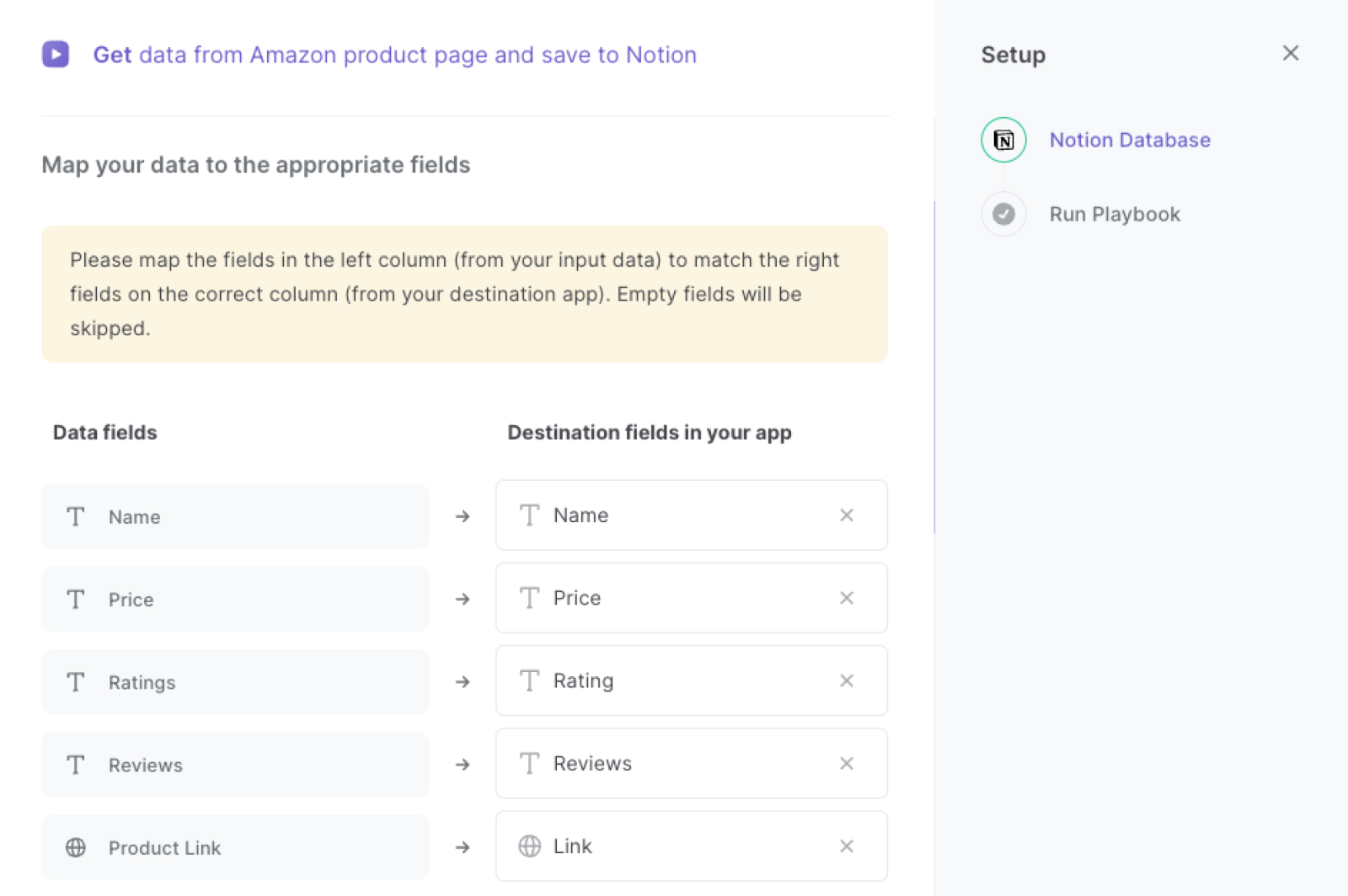
Task: Click the arrow icon between Name fields
Action: (463, 516)
